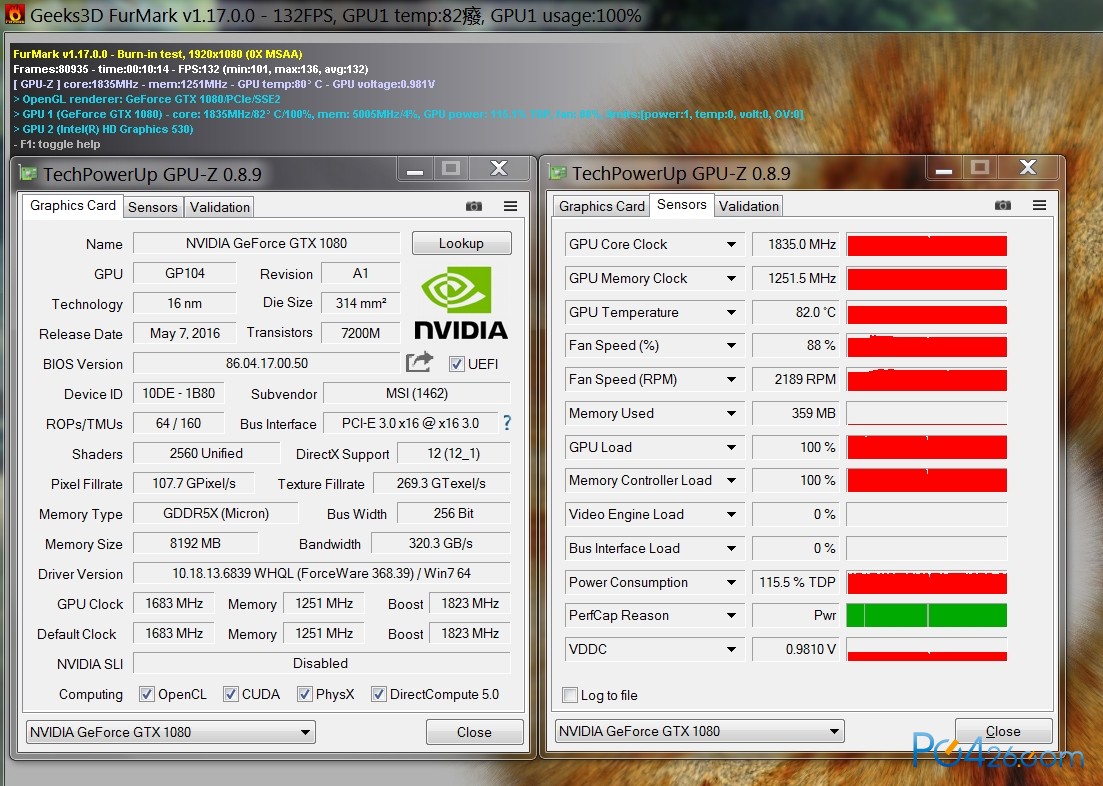
Task: Click the Fan Speed value 2189 RPM
Action: 796,379
